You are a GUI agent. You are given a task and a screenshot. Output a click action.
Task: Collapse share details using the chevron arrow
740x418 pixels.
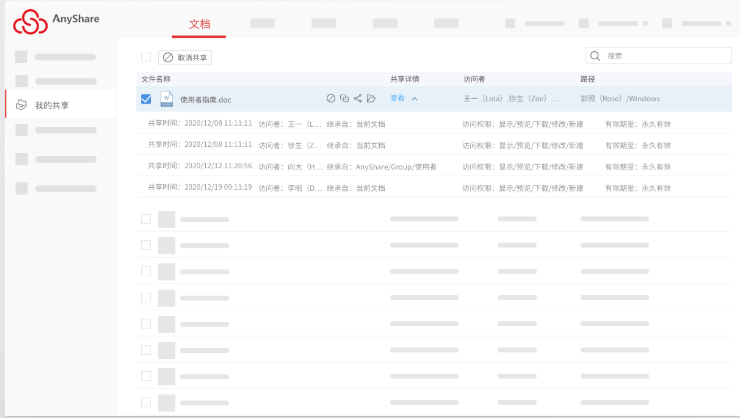[415, 99]
